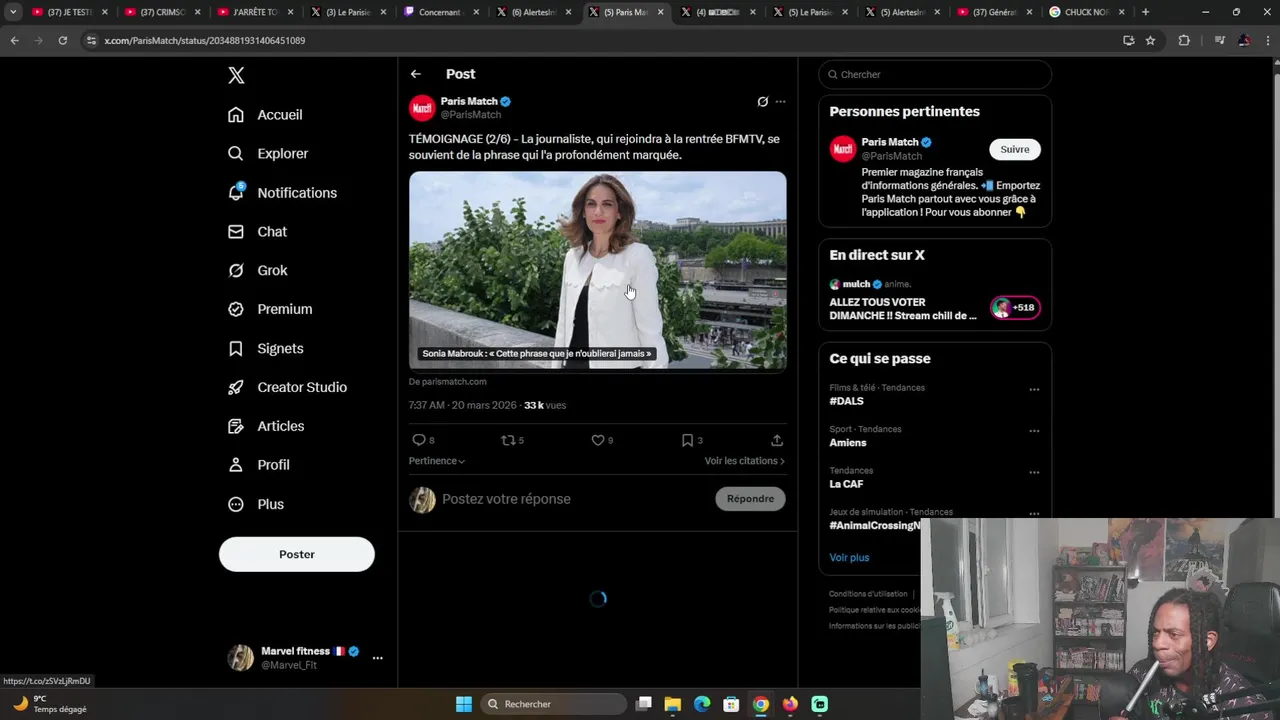Open Profil in the sidebar

(x=258, y=466)
